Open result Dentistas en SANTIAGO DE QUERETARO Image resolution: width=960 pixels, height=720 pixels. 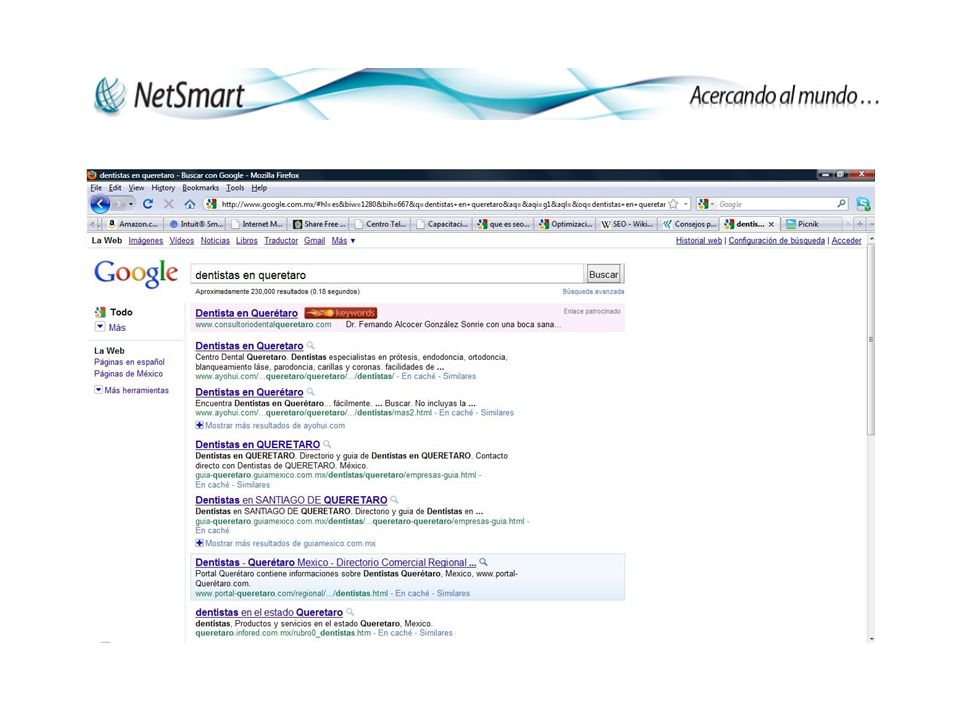click(x=291, y=500)
